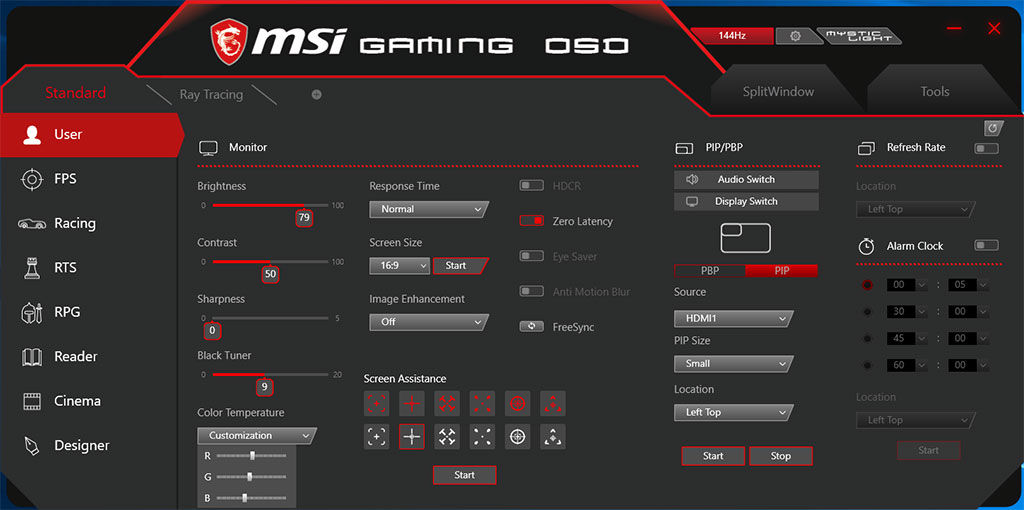Open the Alarm Clock Location dropdown
This screenshot has height=510, width=1024.
pos(916,421)
